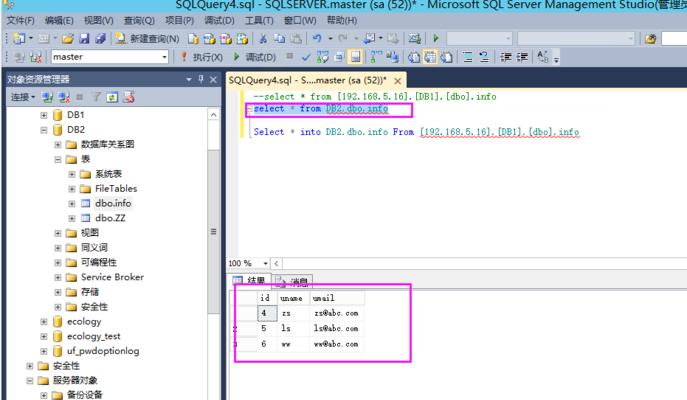The image size is (687, 400).
Task: Open the 工具(T) menu
Action: (259, 21)
